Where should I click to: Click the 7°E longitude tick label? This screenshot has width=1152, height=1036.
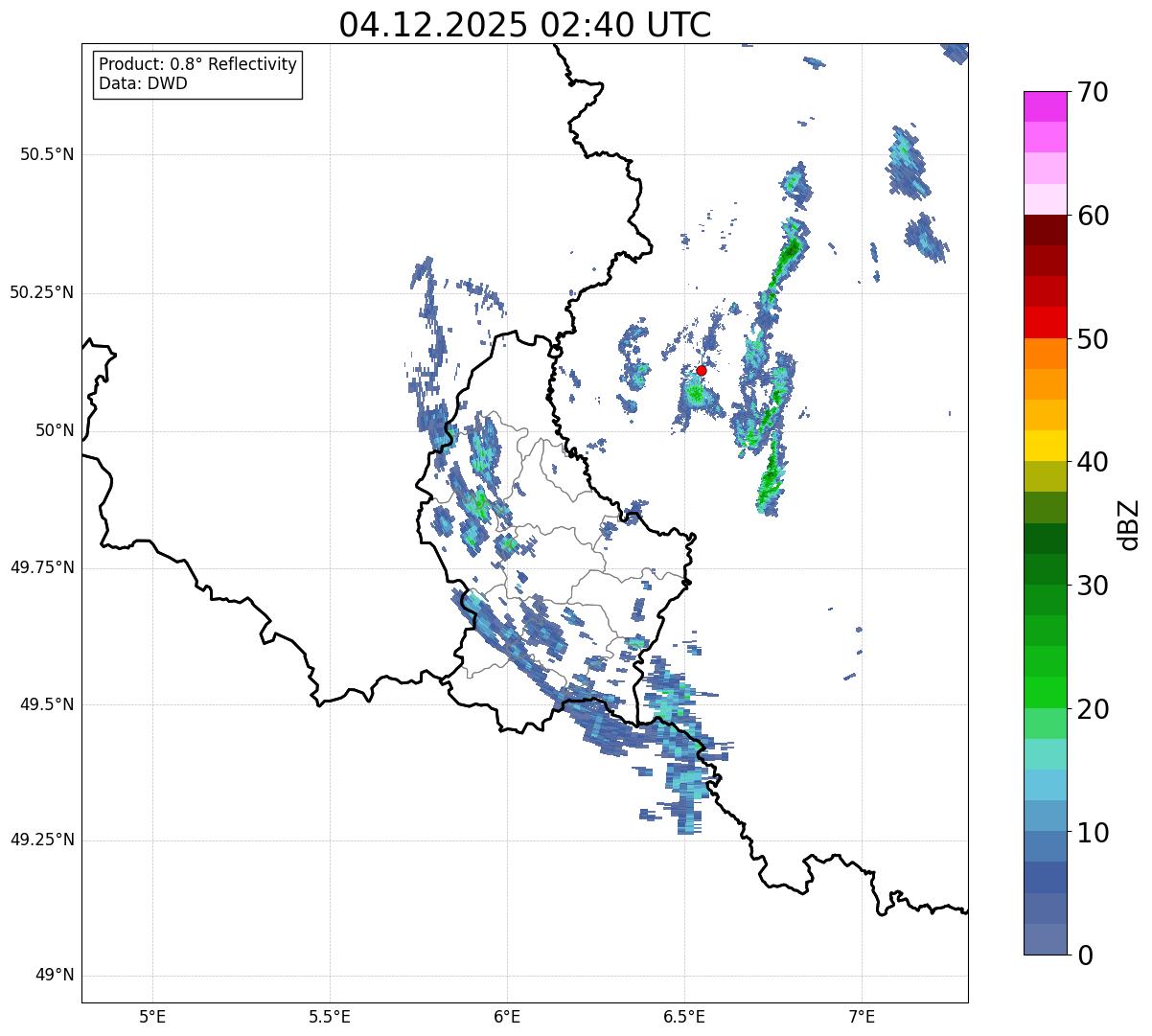(862, 1016)
